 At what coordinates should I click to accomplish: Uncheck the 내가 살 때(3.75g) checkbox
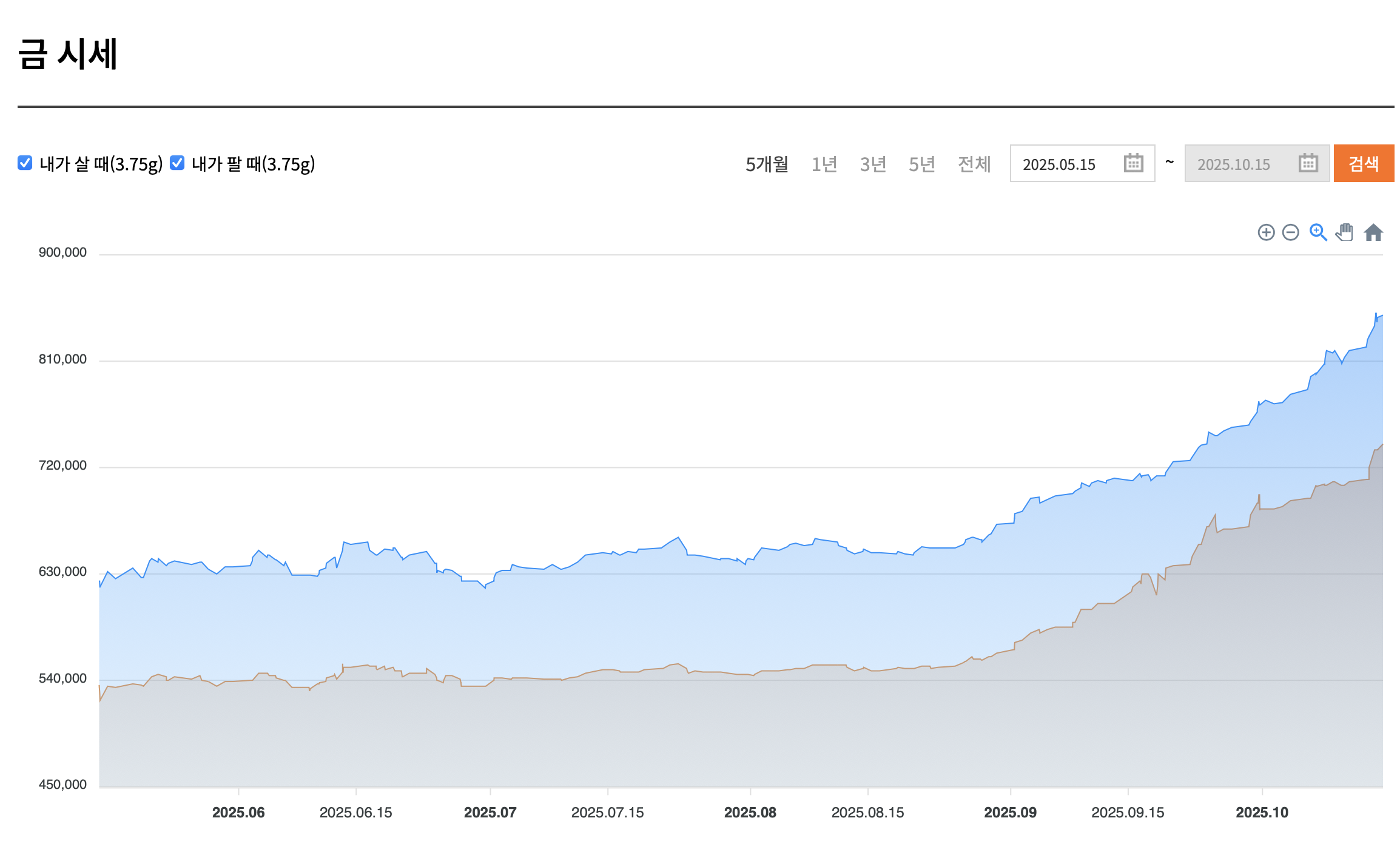coord(25,163)
